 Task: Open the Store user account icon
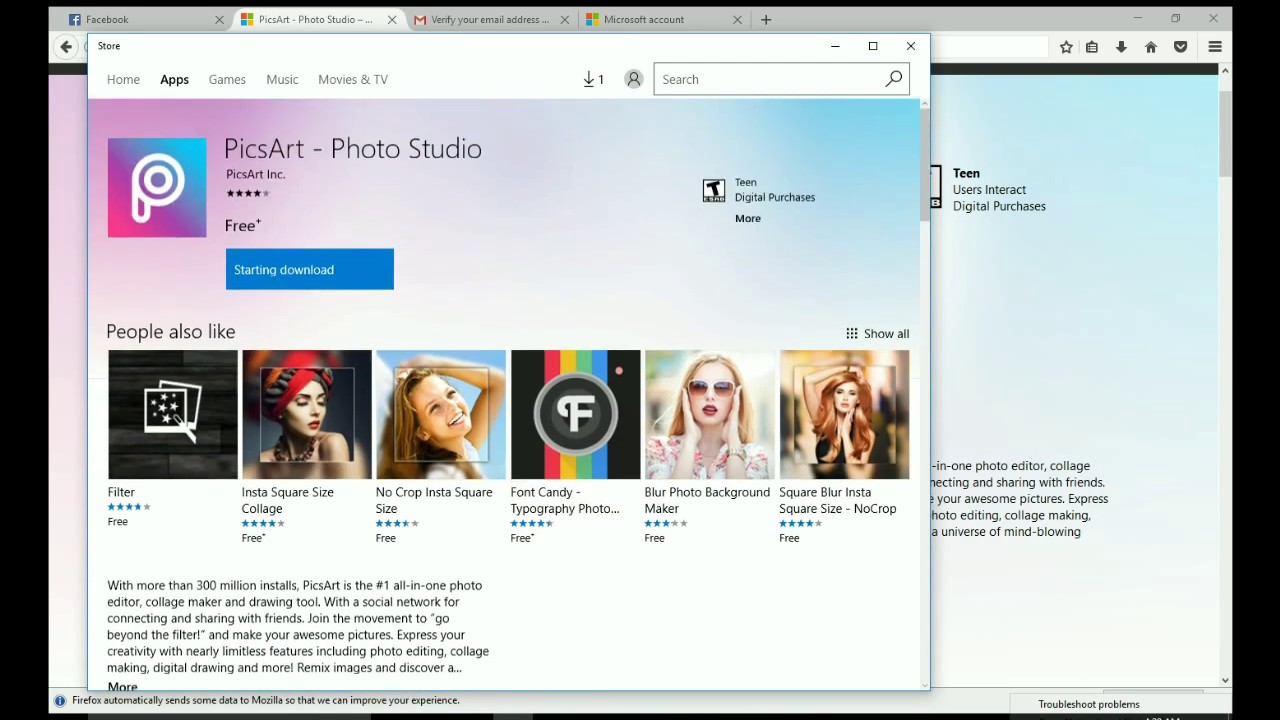point(633,79)
